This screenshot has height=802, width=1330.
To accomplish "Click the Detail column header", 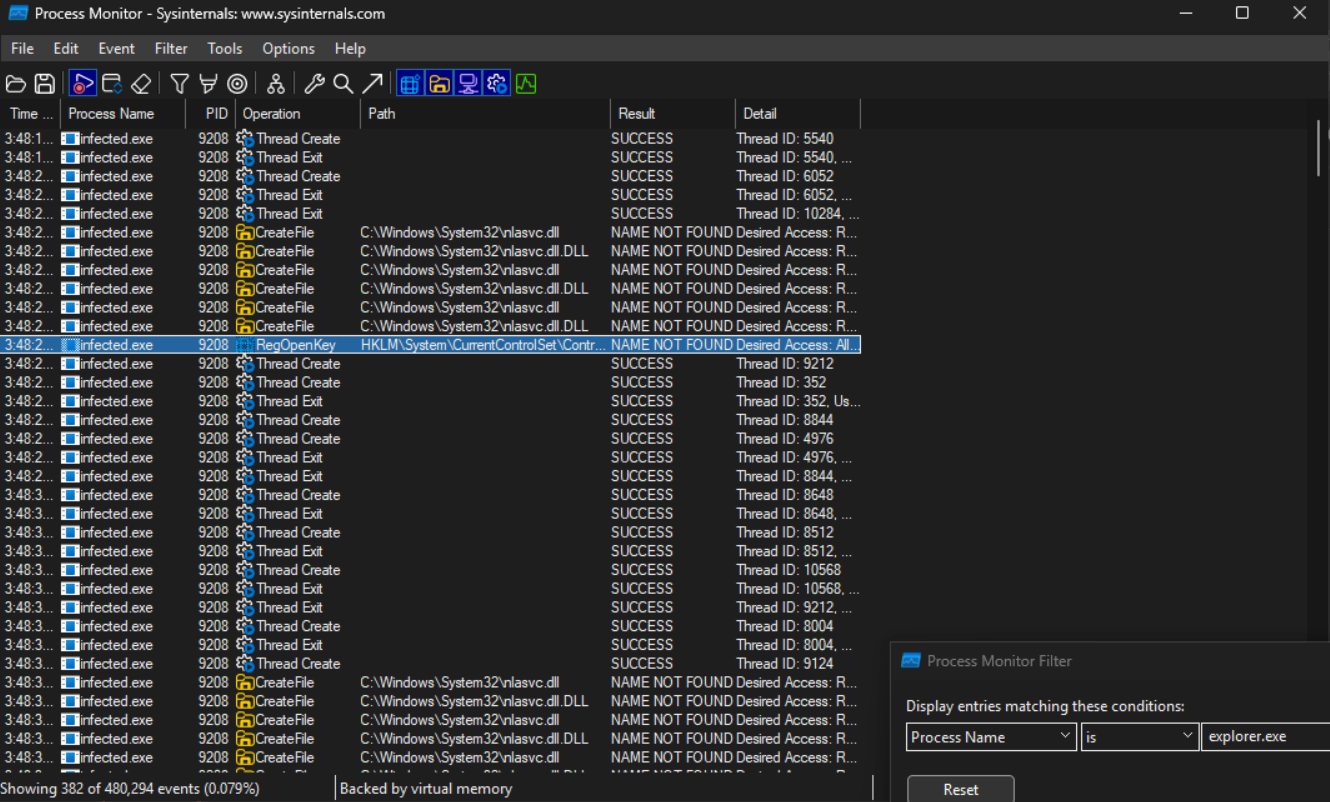I will pyautogui.click(x=797, y=113).
